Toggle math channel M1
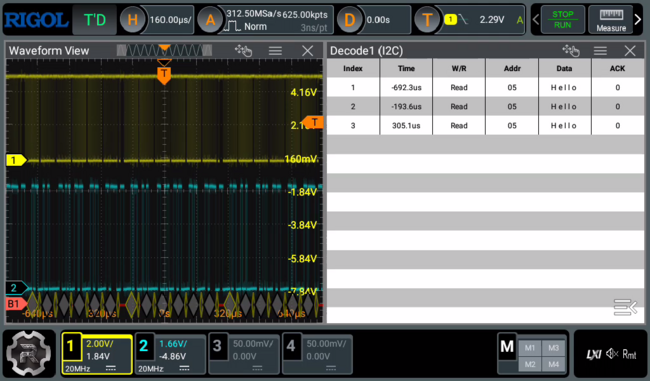Image resolution: width=650 pixels, height=381 pixels. [x=529, y=348]
